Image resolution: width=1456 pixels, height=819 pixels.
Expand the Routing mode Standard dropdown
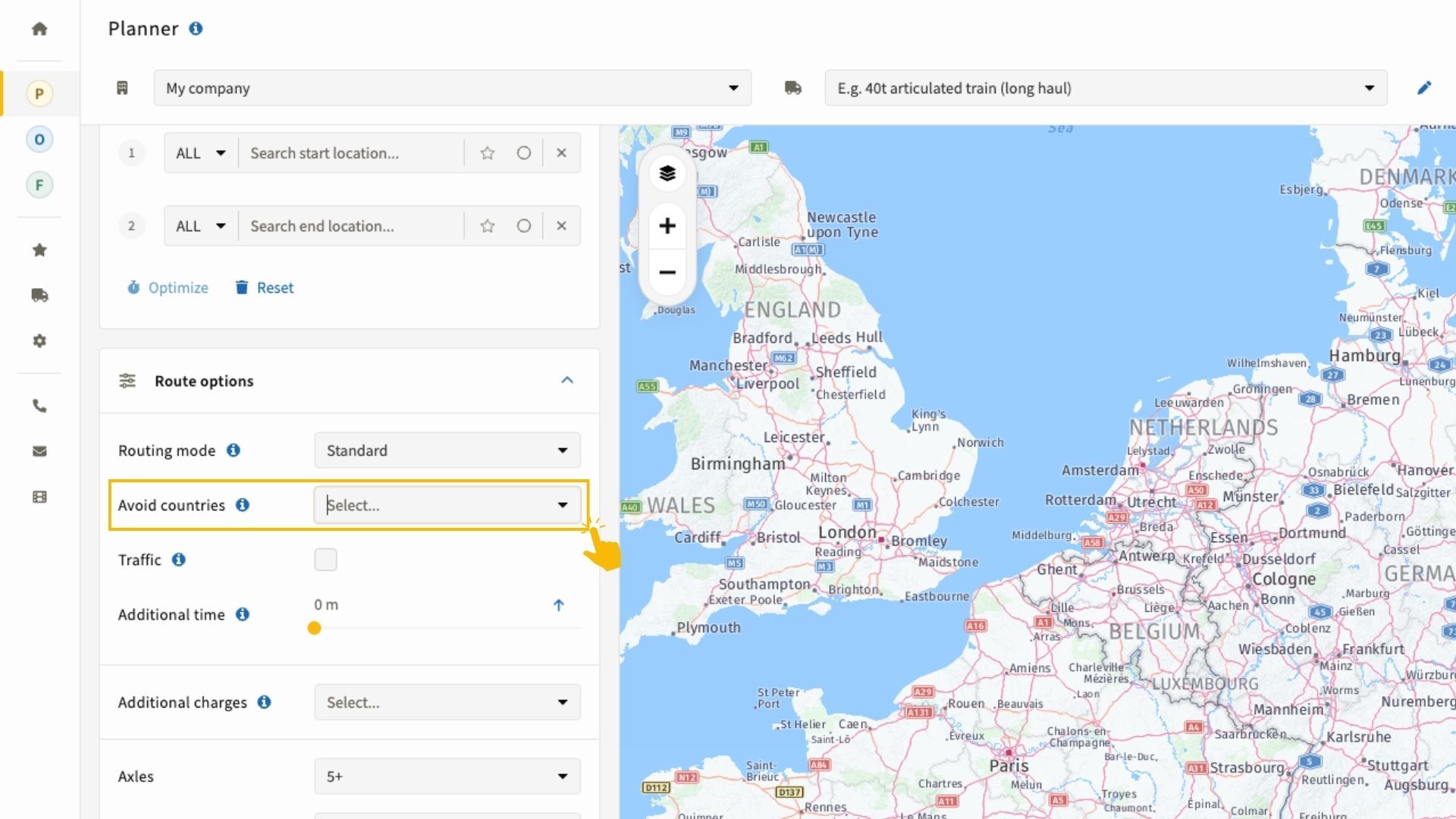click(x=447, y=450)
